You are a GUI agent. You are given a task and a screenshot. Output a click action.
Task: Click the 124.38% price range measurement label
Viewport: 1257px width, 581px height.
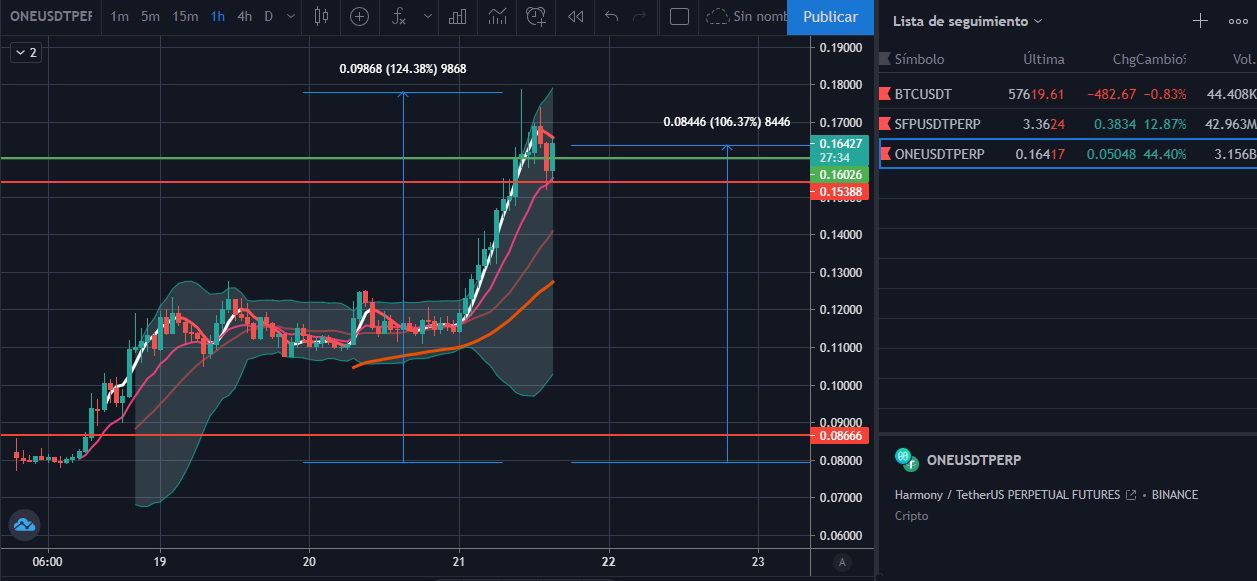point(403,69)
